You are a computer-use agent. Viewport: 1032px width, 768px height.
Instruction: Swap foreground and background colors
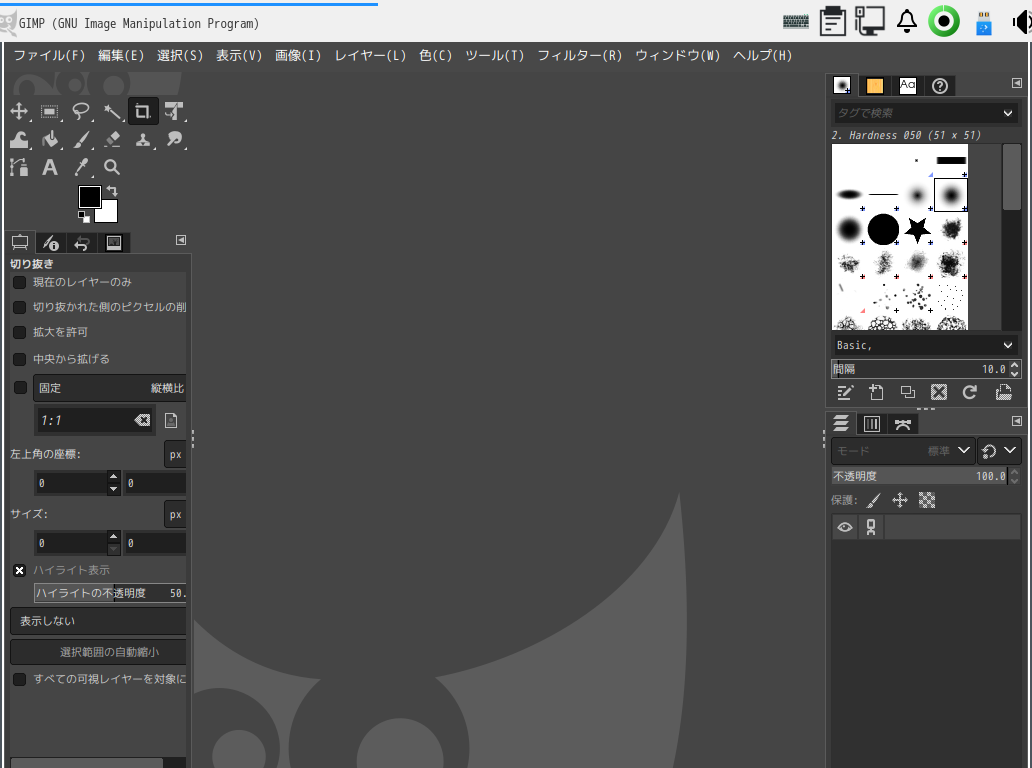[113, 191]
